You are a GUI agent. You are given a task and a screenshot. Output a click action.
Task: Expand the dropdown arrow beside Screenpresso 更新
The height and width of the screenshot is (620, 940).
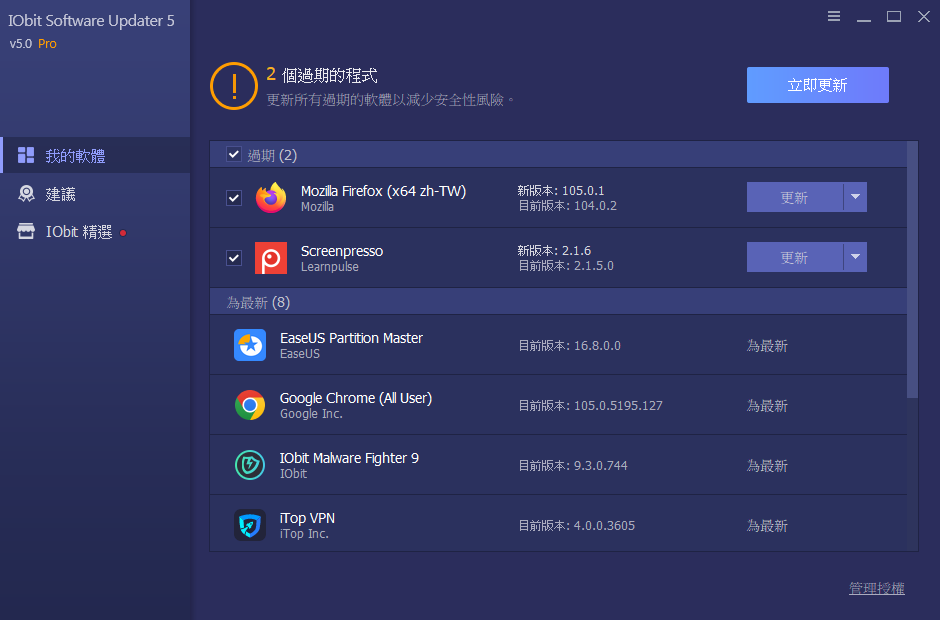tap(855, 257)
